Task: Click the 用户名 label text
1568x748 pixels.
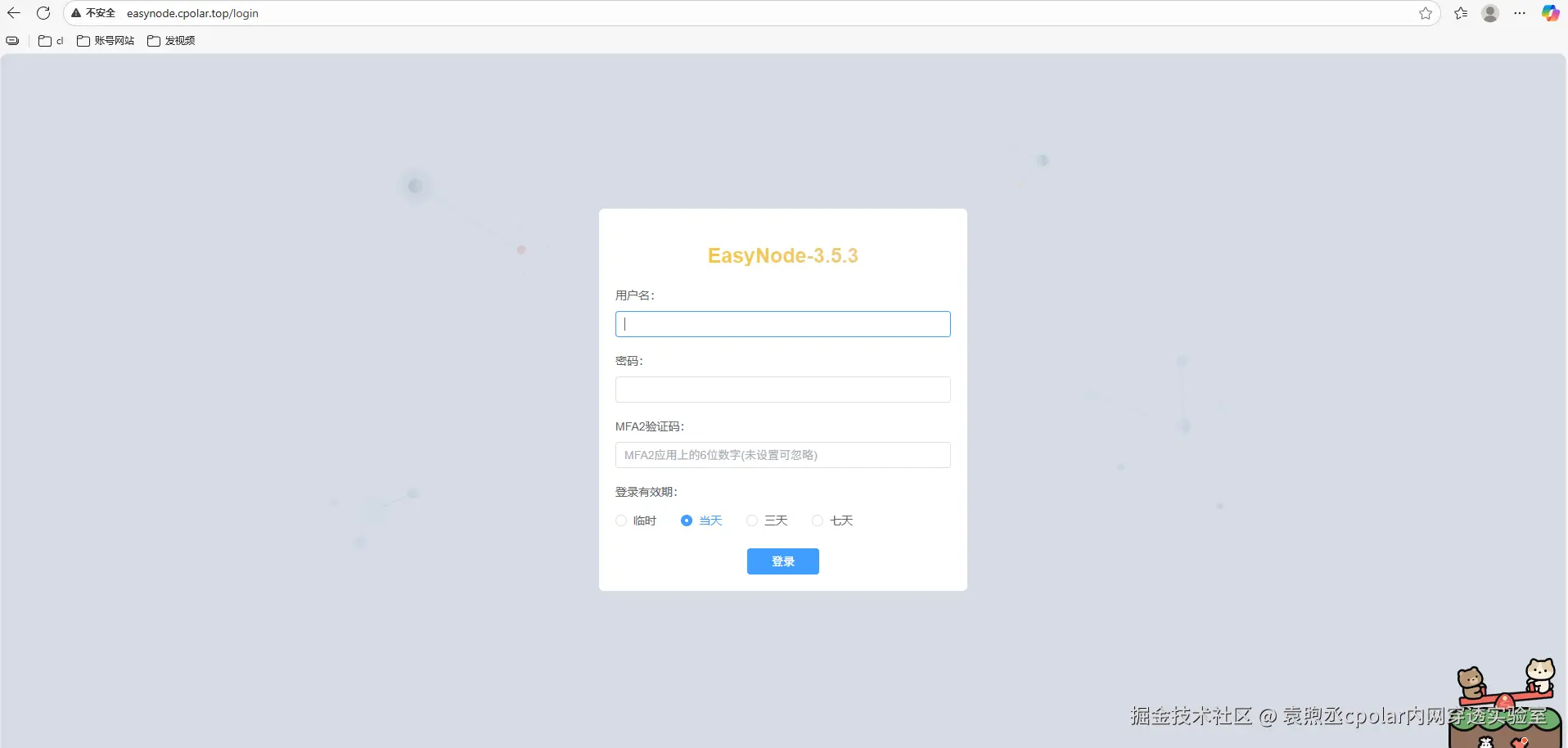Action: coord(635,295)
